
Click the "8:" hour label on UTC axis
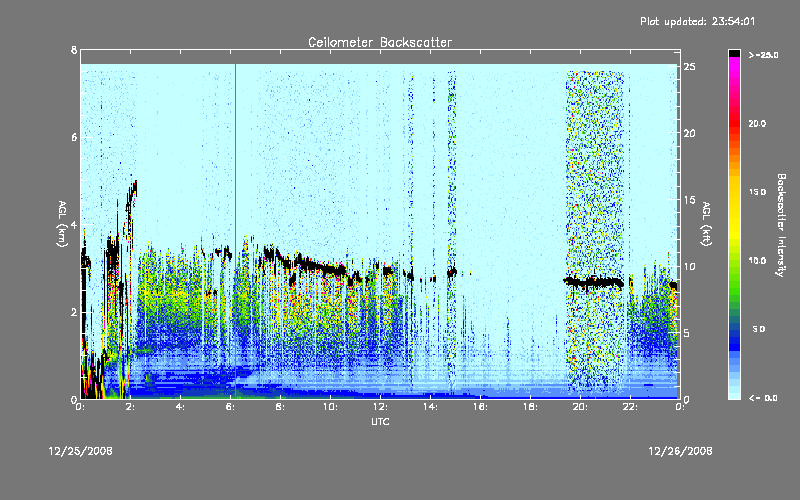coord(280,407)
